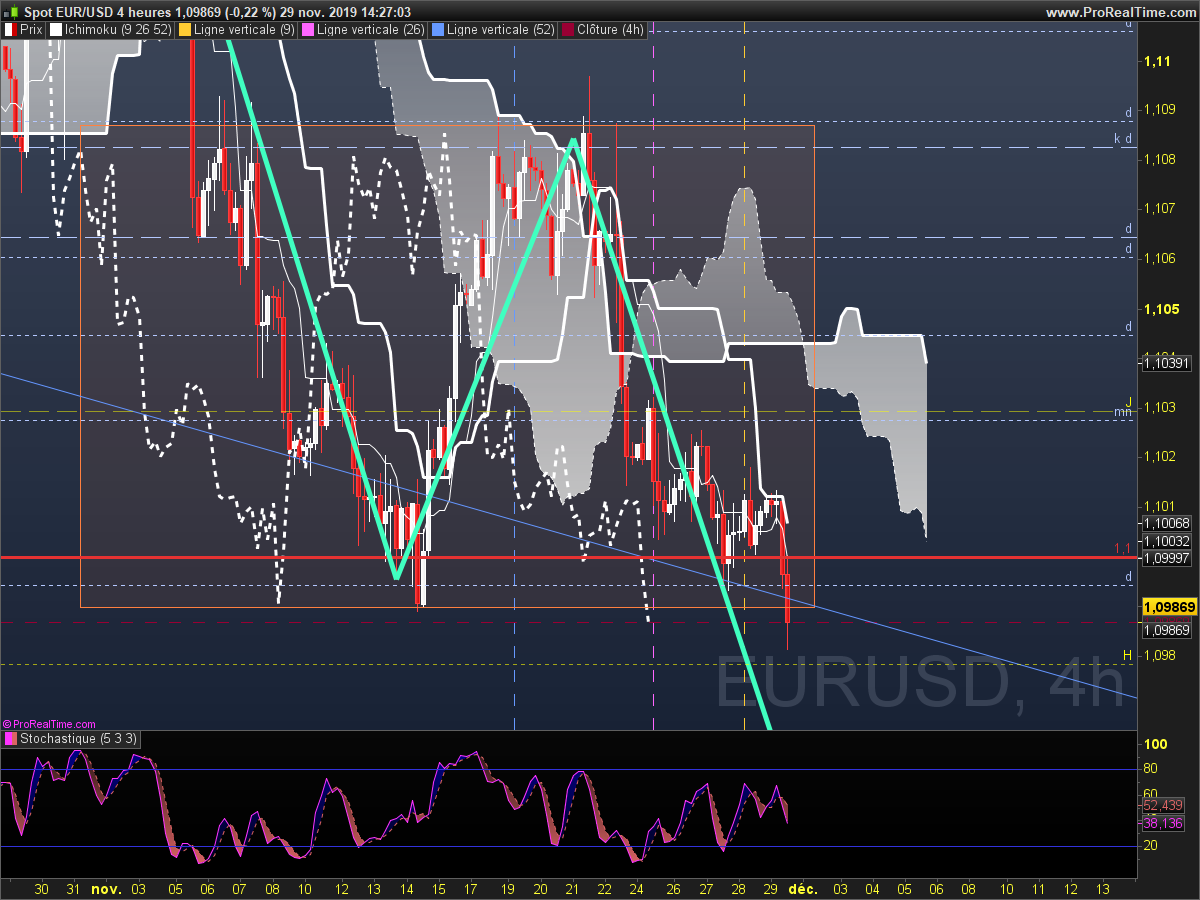This screenshot has width=1200, height=900.
Task: Click the déc. month label on time axis
Action: point(805,888)
